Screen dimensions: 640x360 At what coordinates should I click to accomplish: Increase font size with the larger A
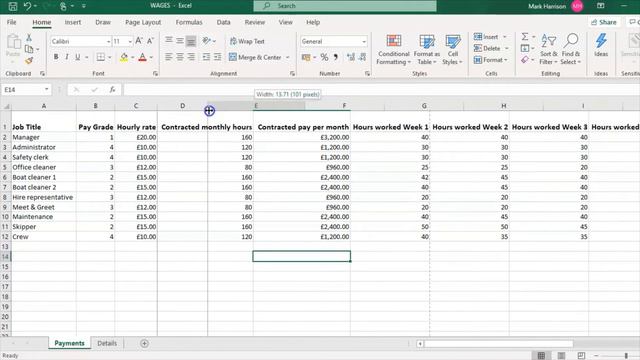[x=139, y=41]
